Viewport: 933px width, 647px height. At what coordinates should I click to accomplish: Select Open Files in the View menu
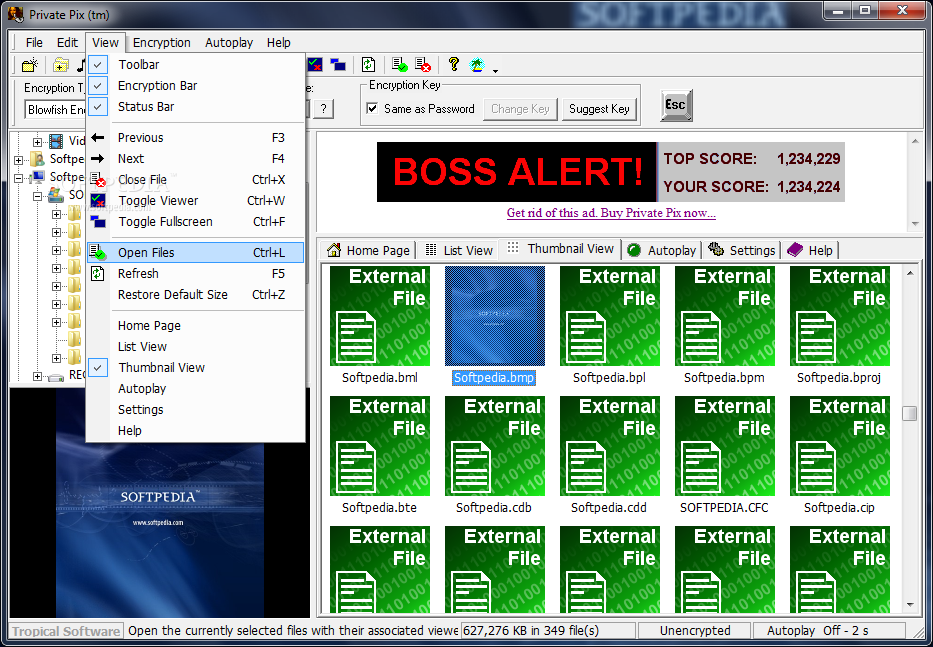196,252
